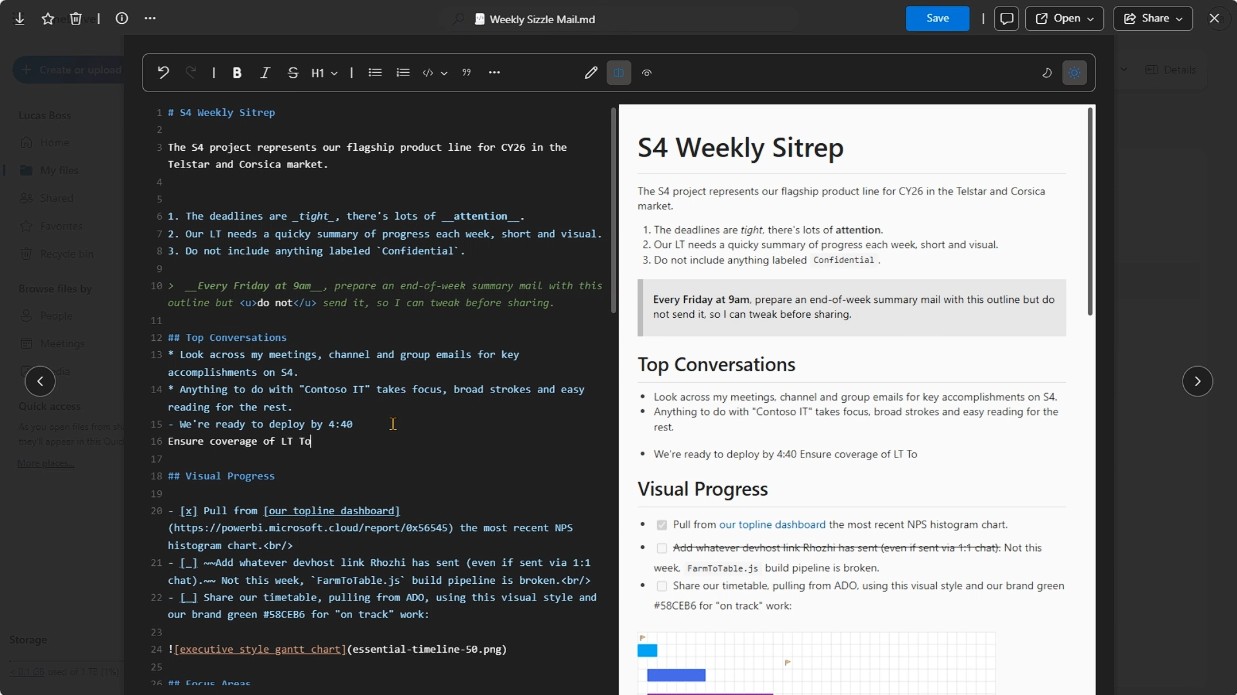Insert a numbered list
Image resolution: width=1237 pixels, height=695 pixels.
click(403, 72)
